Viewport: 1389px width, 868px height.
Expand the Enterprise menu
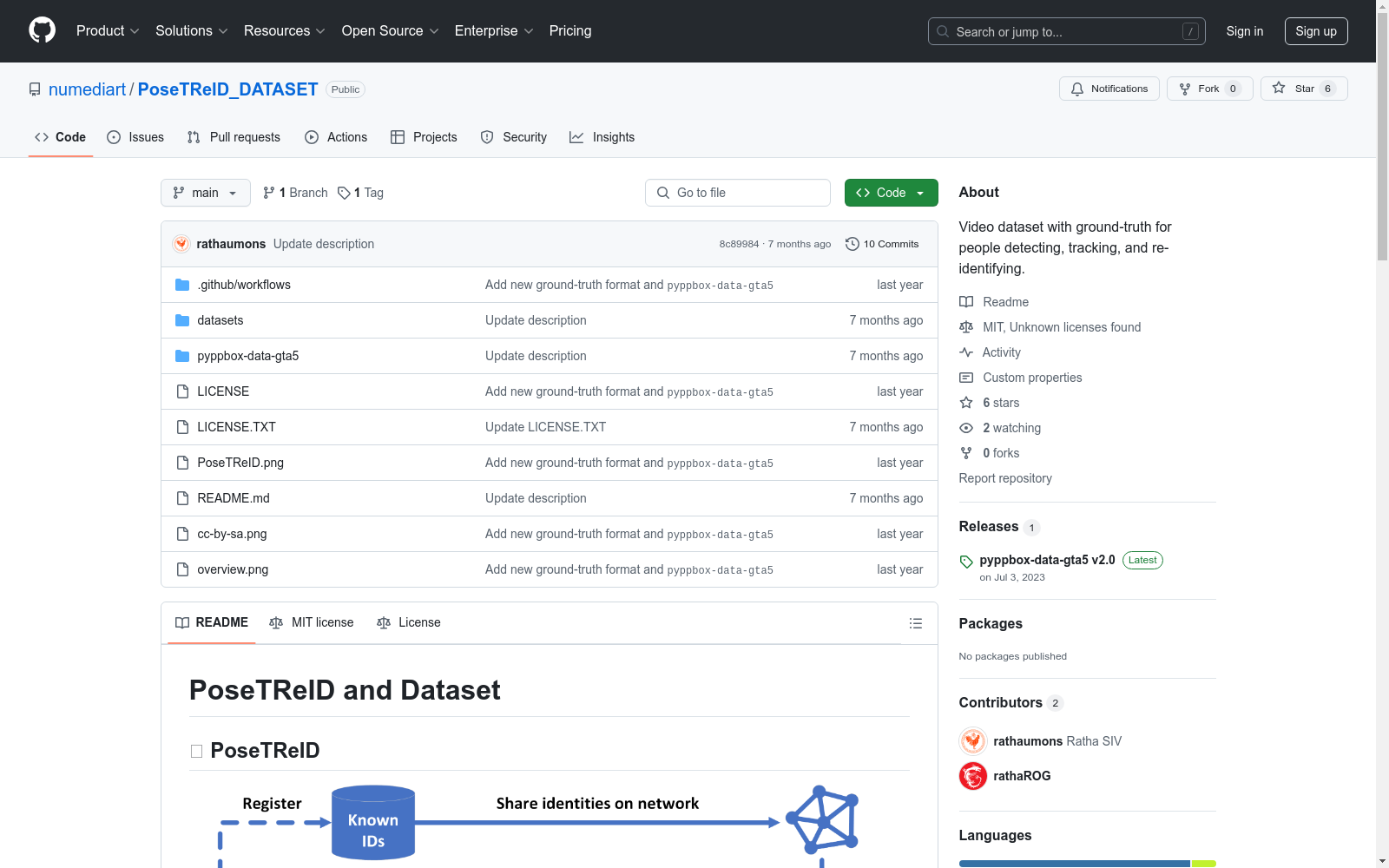(494, 30)
